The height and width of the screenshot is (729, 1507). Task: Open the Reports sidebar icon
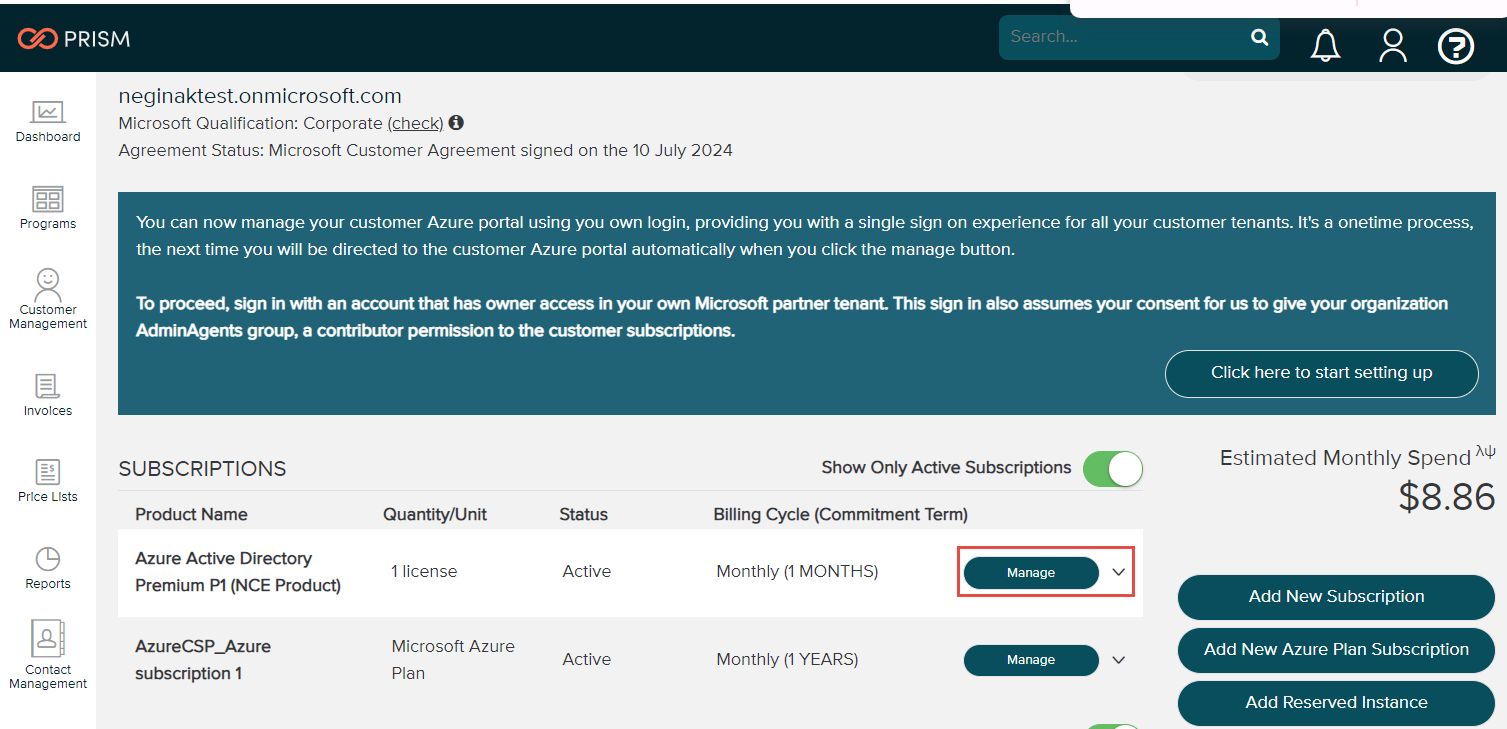tap(47, 567)
